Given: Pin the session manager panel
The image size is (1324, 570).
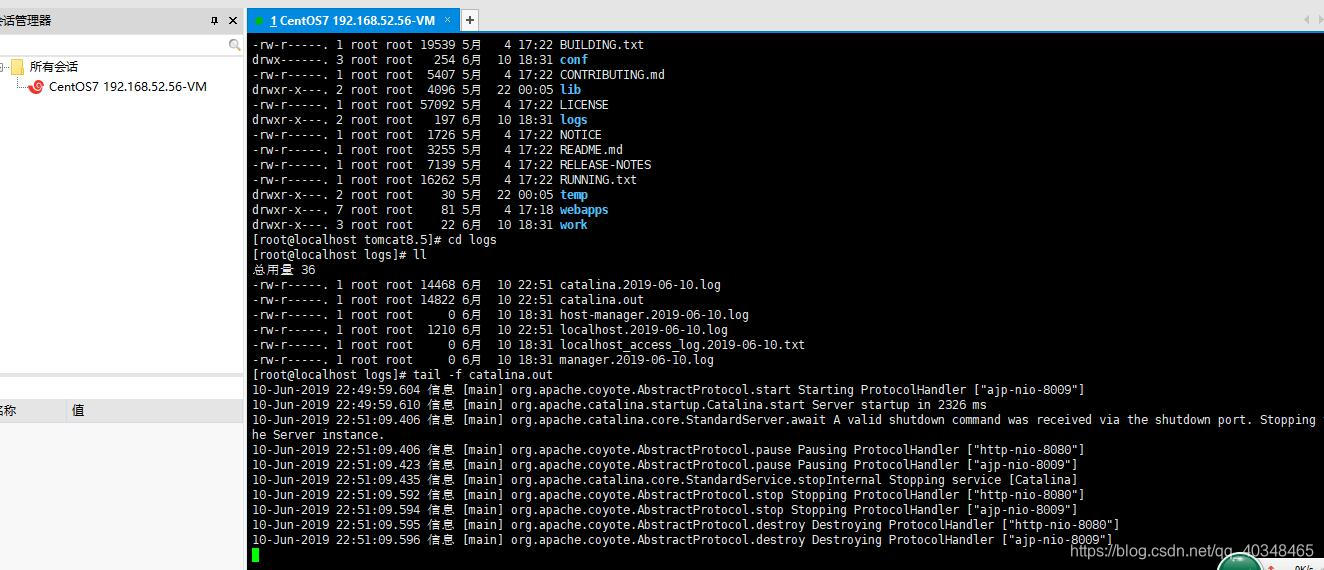Looking at the screenshot, I should pos(214,20).
